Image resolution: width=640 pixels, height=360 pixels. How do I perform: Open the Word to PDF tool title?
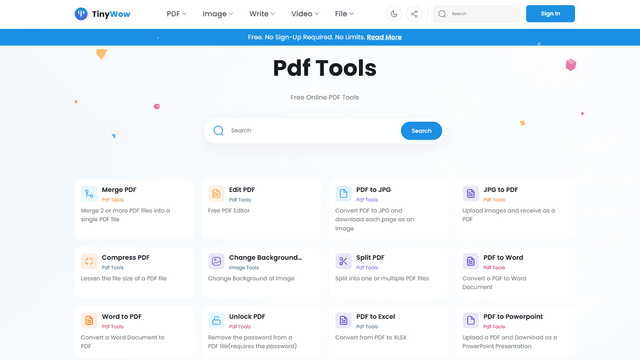point(122,317)
